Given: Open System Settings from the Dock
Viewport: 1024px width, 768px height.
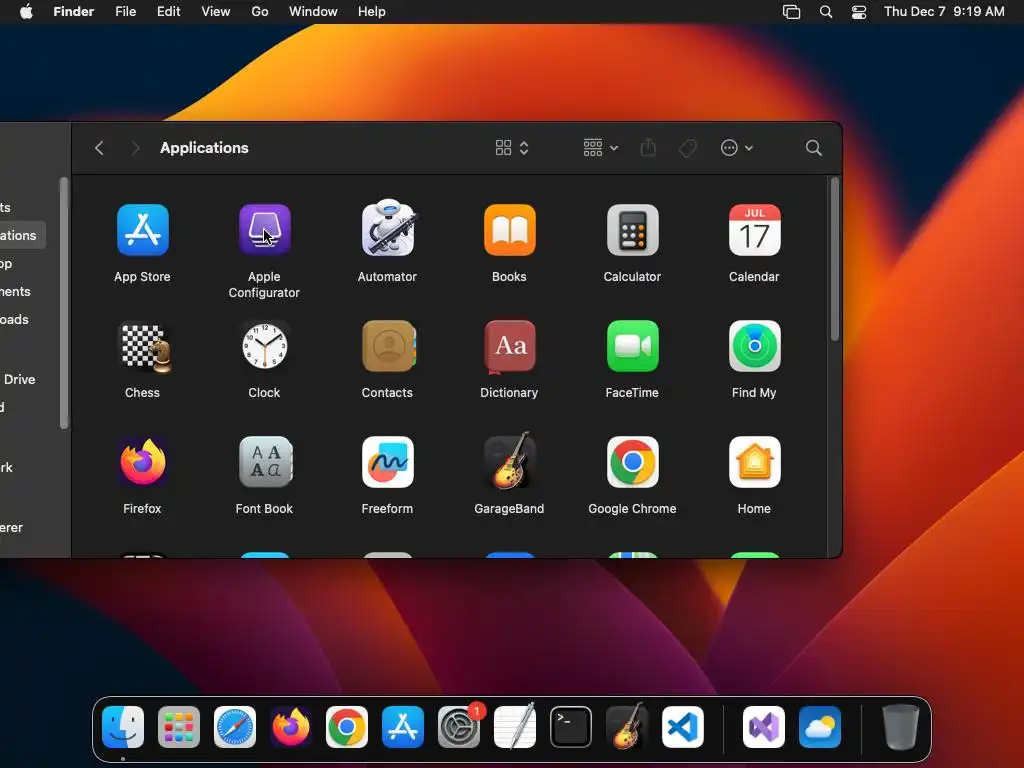Looking at the screenshot, I should [x=459, y=727].
